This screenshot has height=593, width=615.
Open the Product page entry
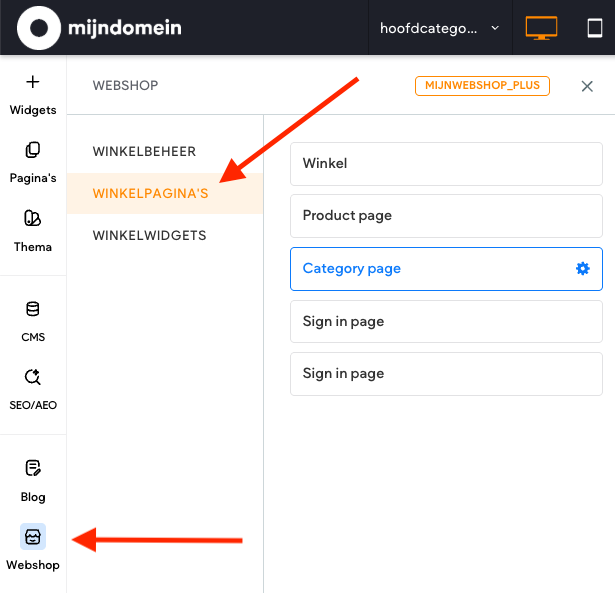[x=446, y=216]
